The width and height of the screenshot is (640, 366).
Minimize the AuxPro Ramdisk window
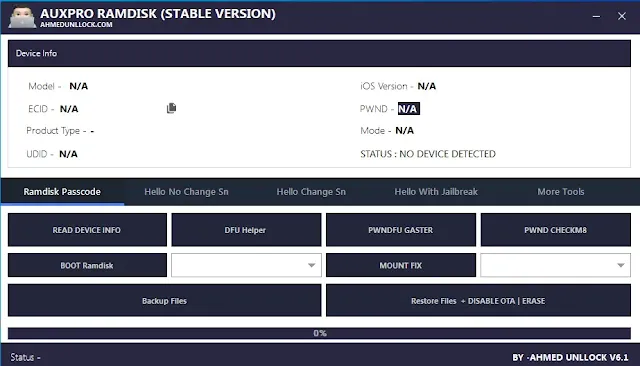tap(596, 16)
